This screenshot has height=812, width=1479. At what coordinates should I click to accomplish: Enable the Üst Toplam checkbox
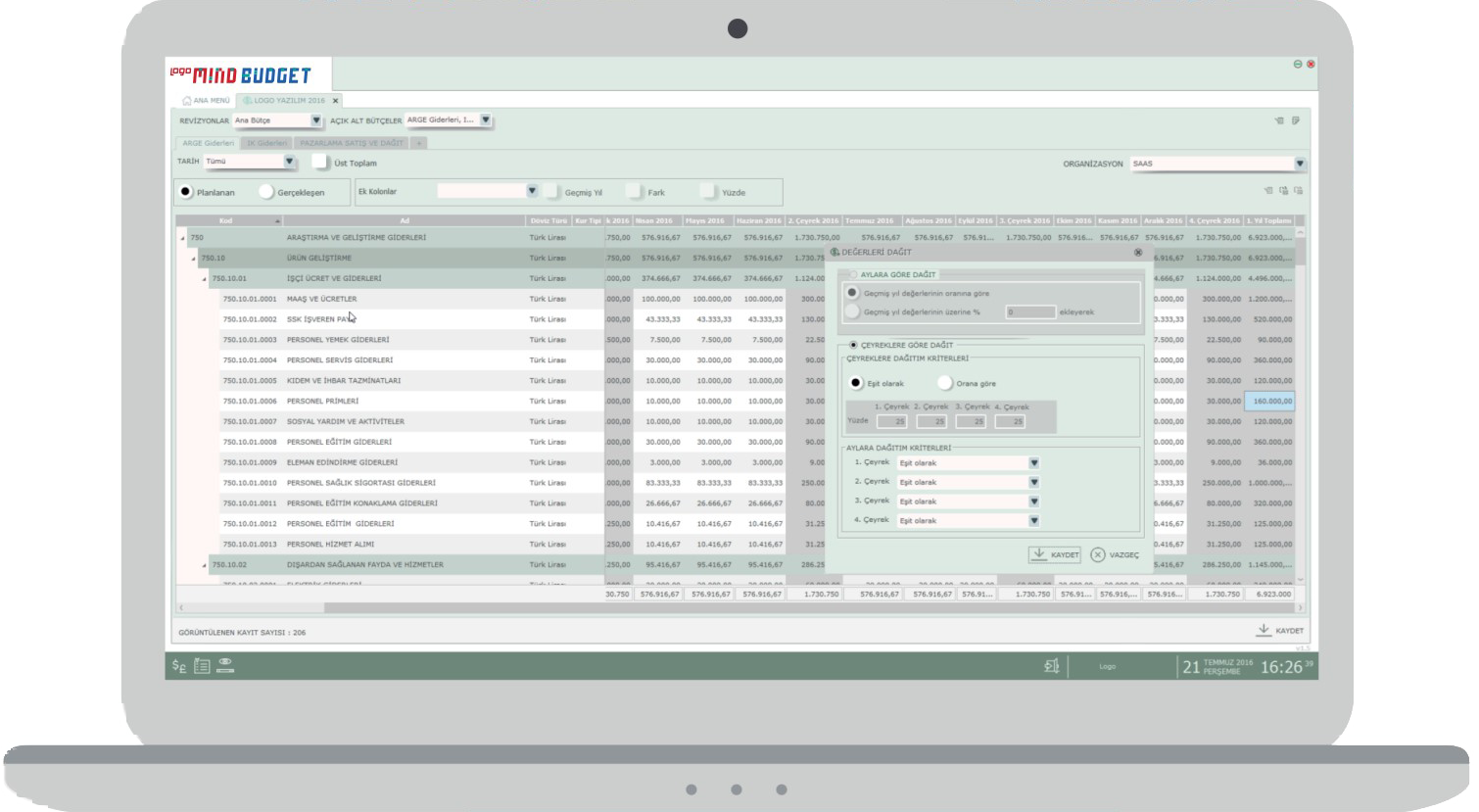coord(320,162)
